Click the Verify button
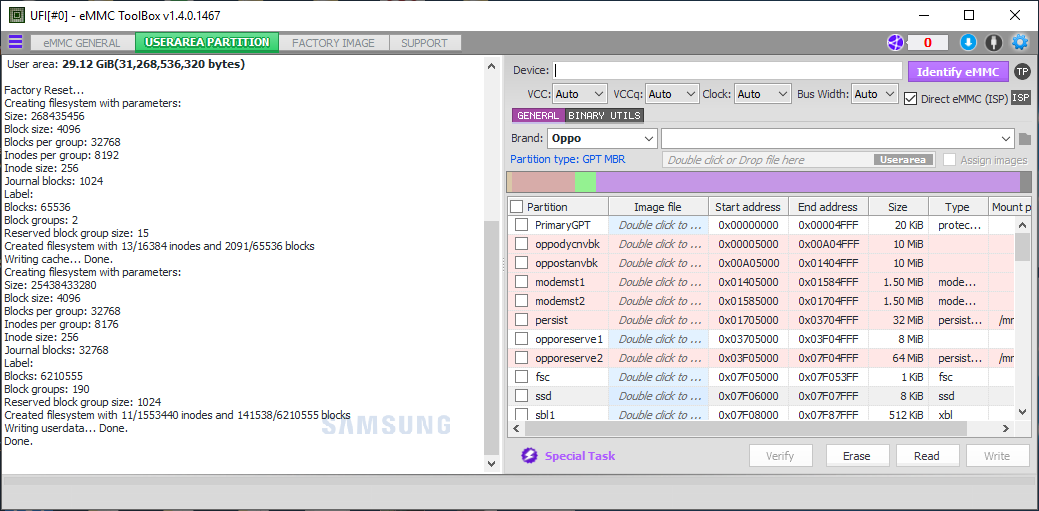Image resolution: width=1039 pixels, height=511 pixels. tap(780, 456)
